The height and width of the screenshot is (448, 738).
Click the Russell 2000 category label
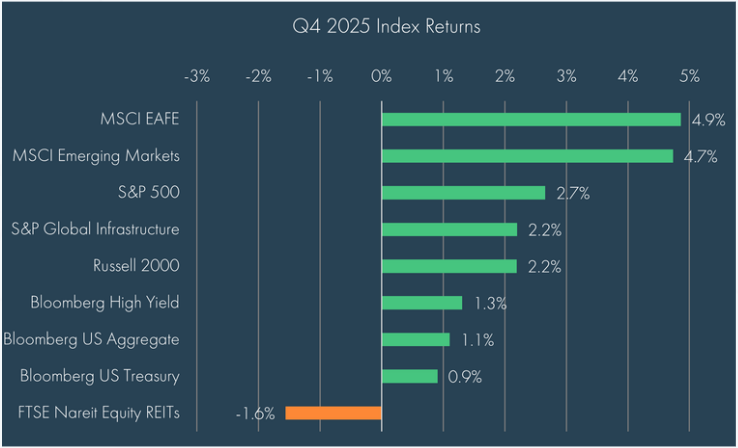(135, 266)
